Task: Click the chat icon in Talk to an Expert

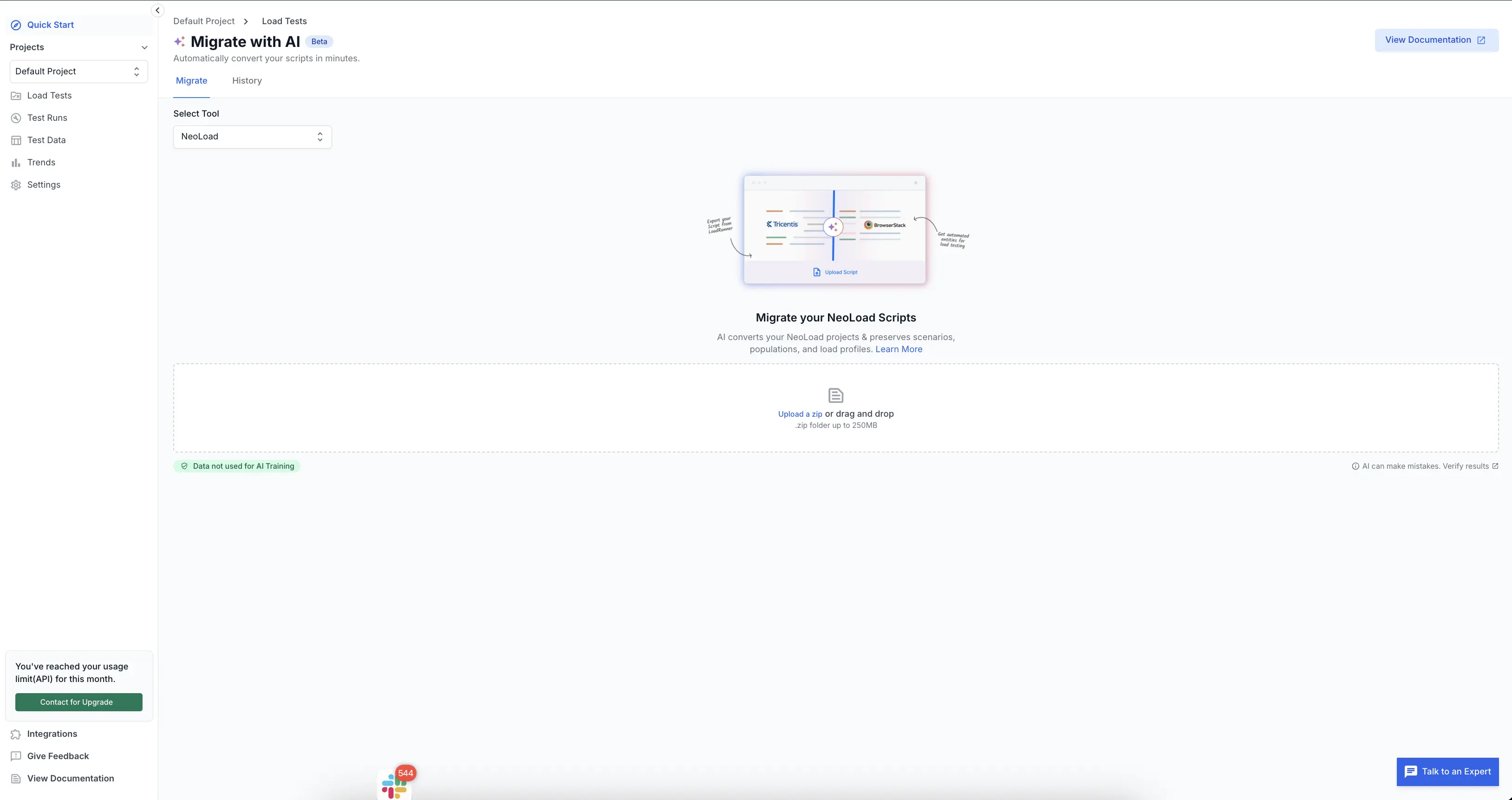Action: [1411, 772]
